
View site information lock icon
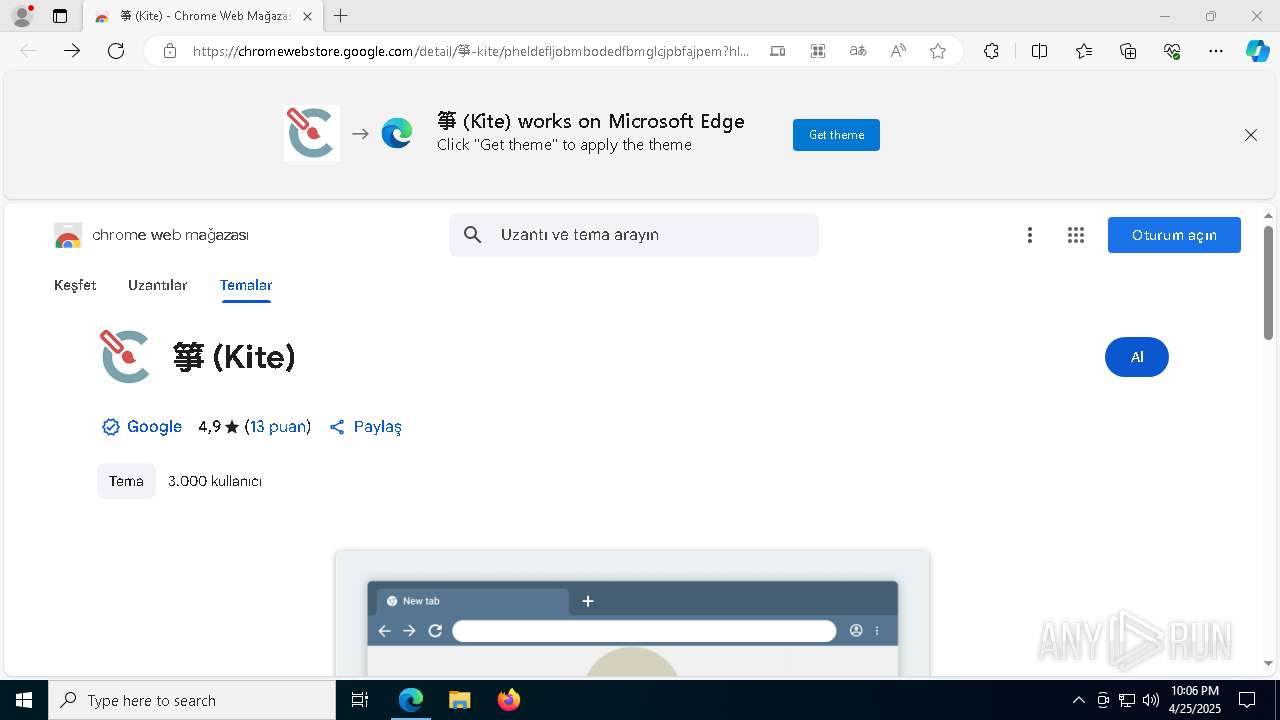pos(170,51)
